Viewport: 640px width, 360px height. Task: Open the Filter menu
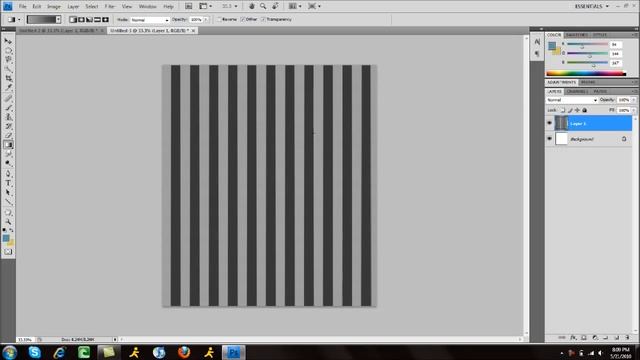(109, 7)
